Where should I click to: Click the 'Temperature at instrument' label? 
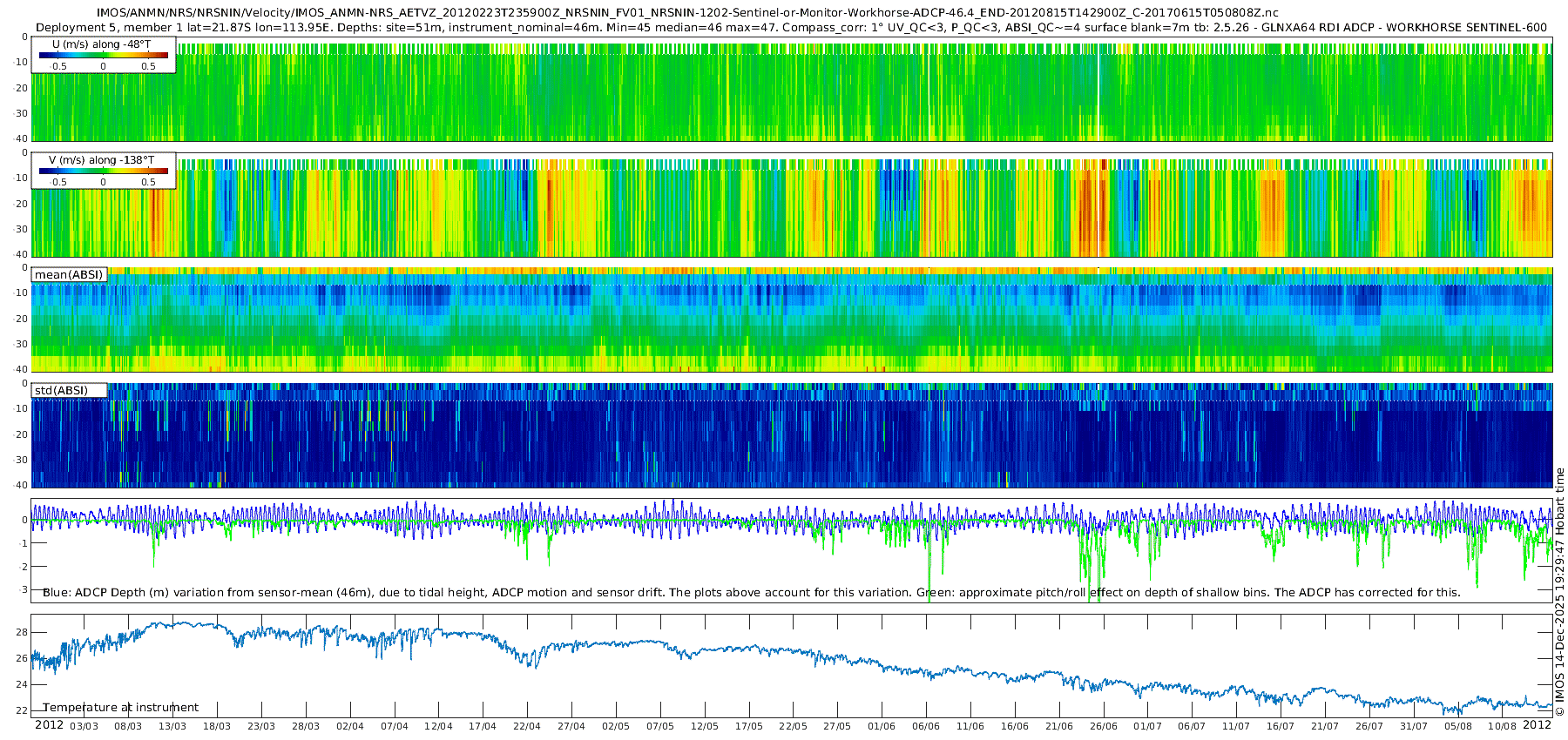click(x=120, y=708)
